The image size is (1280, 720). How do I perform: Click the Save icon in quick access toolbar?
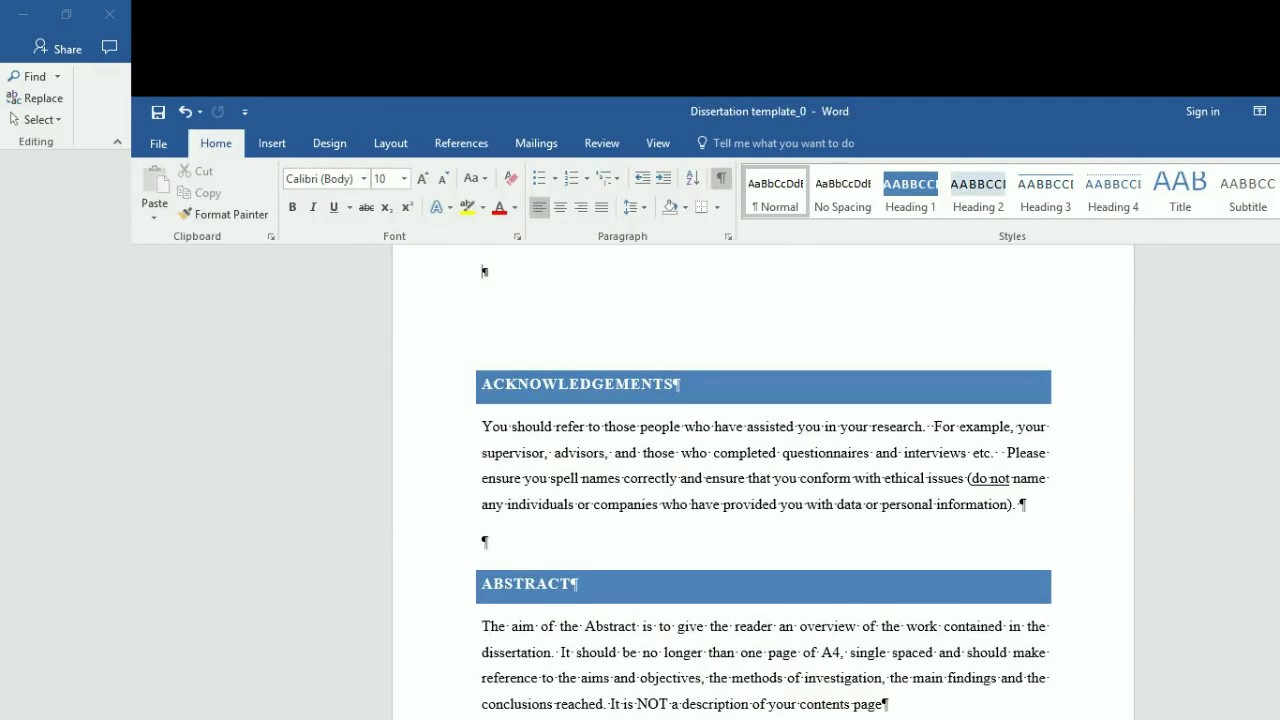pos(158,112)
